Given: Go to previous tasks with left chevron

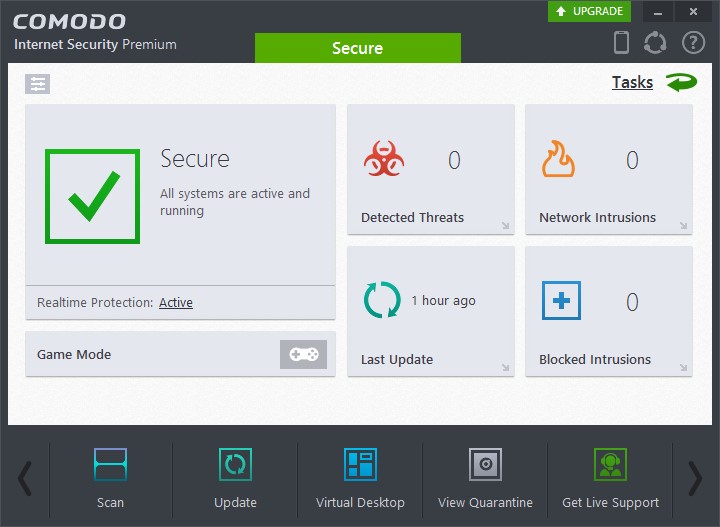Looking at the screenshot, I should (25, 479).
